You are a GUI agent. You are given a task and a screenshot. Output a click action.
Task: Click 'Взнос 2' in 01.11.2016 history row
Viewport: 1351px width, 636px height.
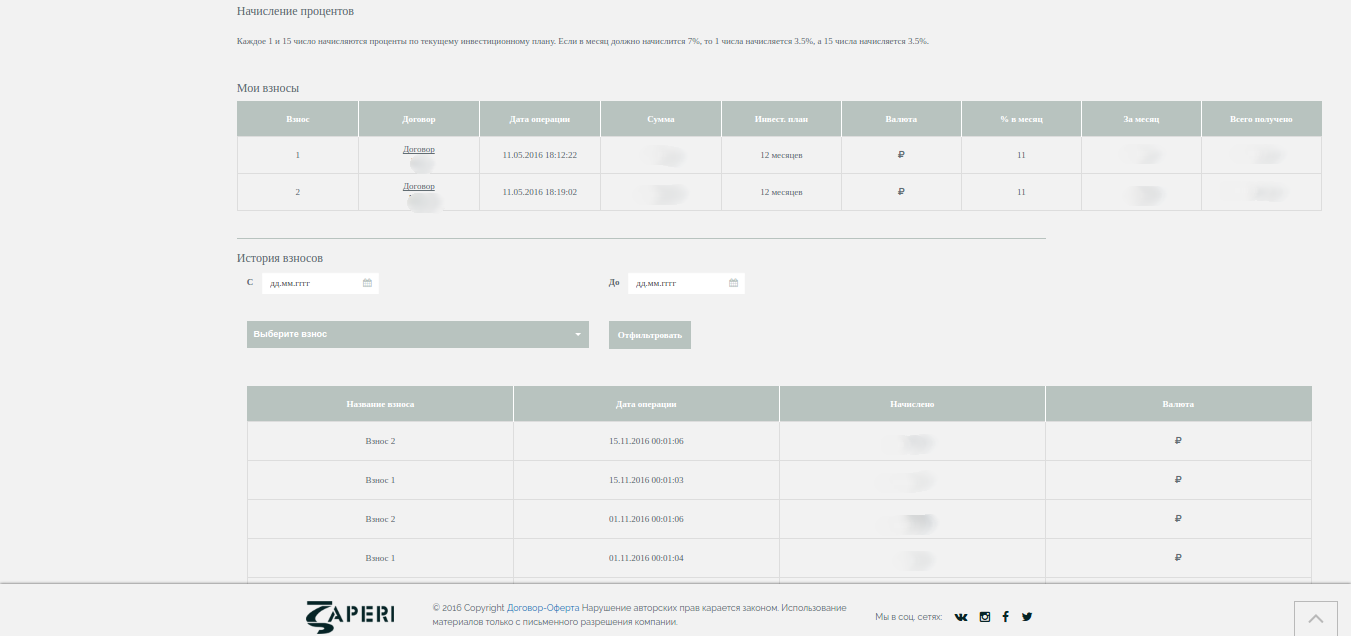pyautogui.click(x=380, y=519)
